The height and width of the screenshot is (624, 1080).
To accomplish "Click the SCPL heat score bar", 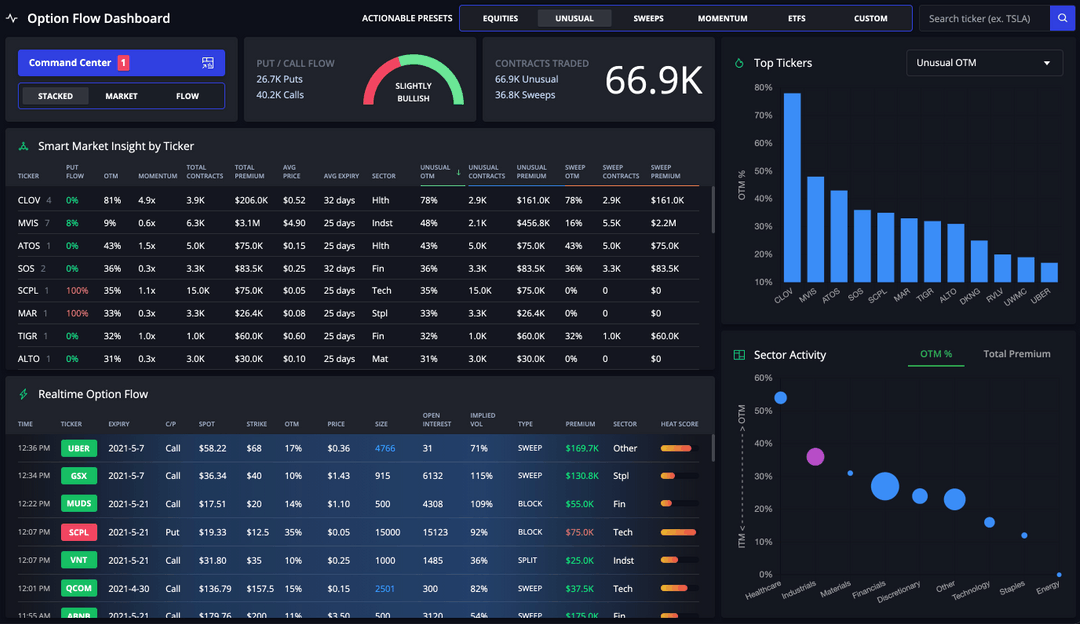I will [679, 532].
